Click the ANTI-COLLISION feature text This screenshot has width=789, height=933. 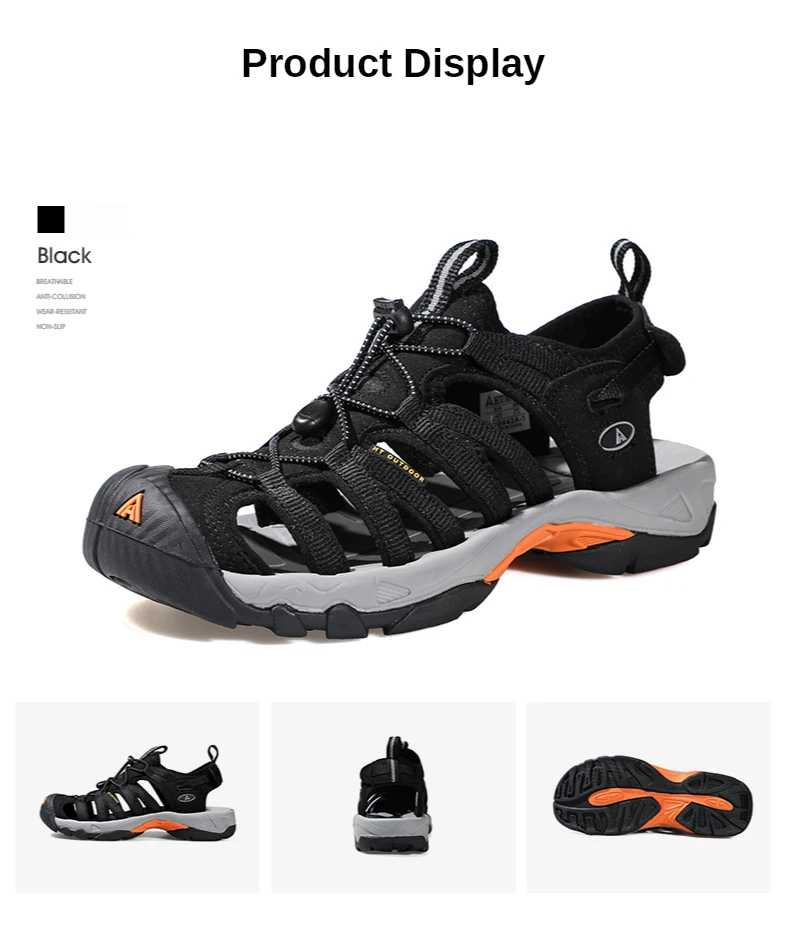click(x=61, y=296)
